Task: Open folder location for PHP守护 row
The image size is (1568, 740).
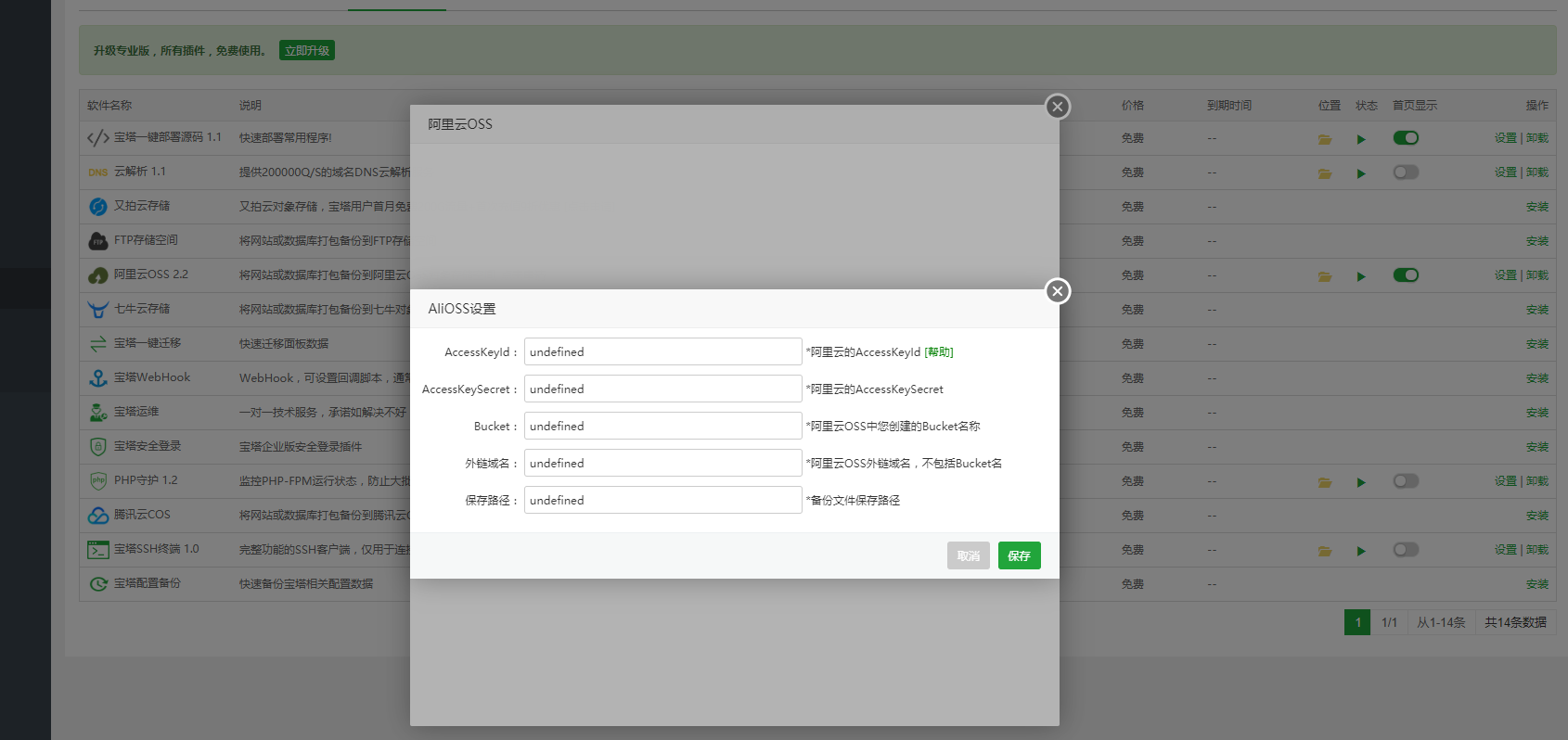Action: coord(1325,483)
